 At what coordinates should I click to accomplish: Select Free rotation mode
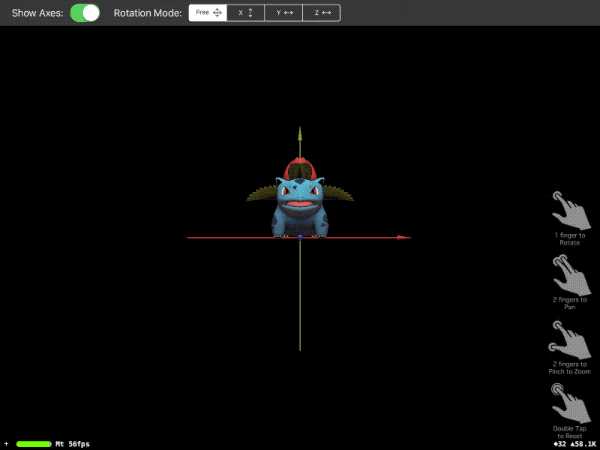point(208,13)
